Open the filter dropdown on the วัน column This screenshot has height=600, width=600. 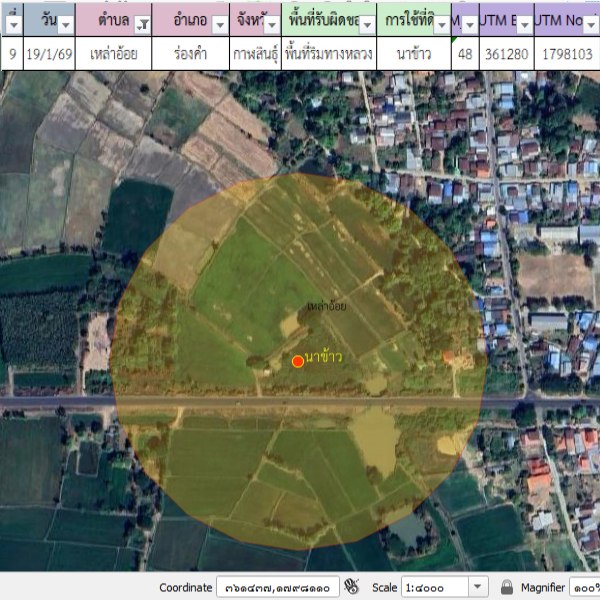click(65, 24)
